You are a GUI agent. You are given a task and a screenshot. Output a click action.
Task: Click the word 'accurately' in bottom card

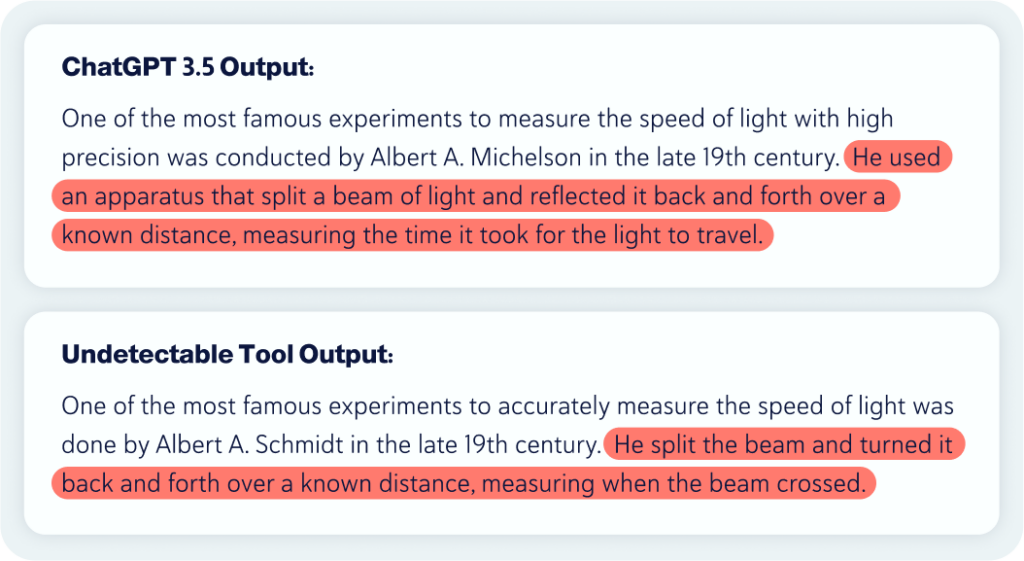pyautogui.click(x=554, y=407)
